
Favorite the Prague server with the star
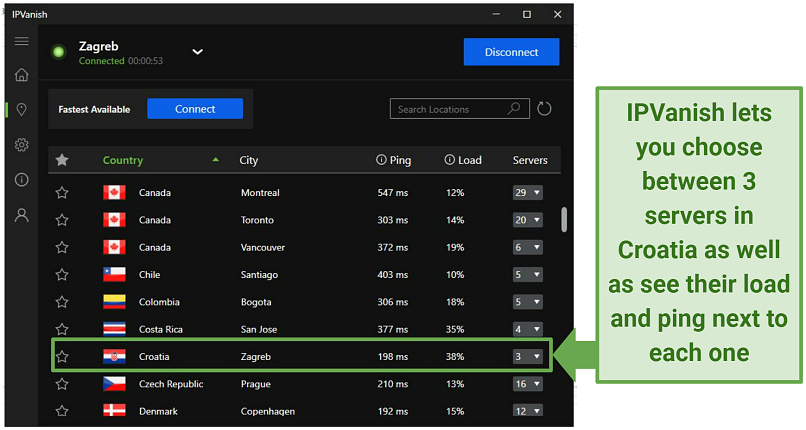[x=62, y=384]
